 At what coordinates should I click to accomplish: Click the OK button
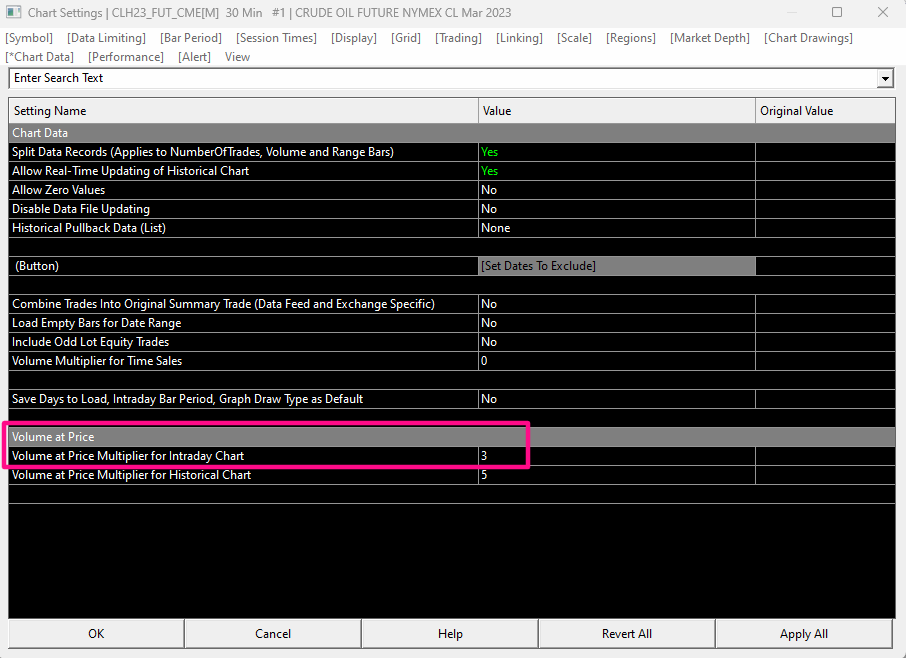(x=96, y=634)
